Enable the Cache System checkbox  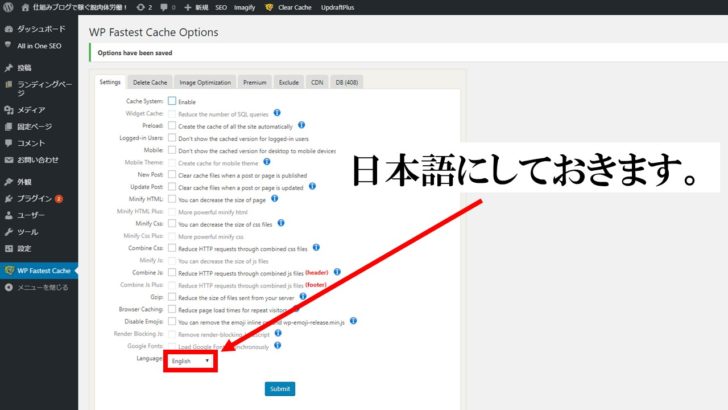pyautogui.click(x=172, y=101)
